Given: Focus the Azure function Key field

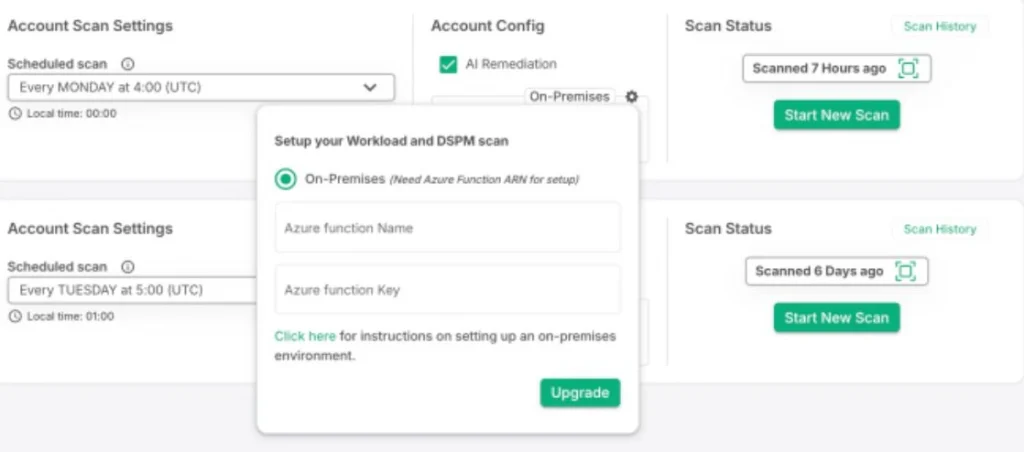Looking at the screenshot, I should 447,290.
